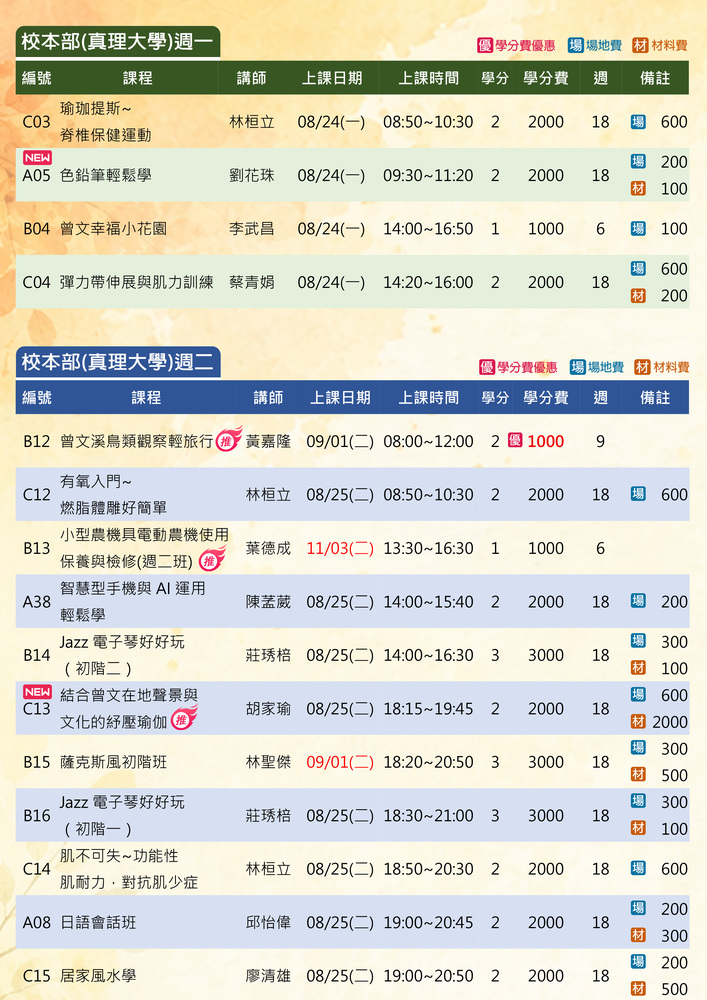Screen dimensions: 707x1000
Task: Click the 場 venue icon in the C14 row
Action: coord(638,868)
